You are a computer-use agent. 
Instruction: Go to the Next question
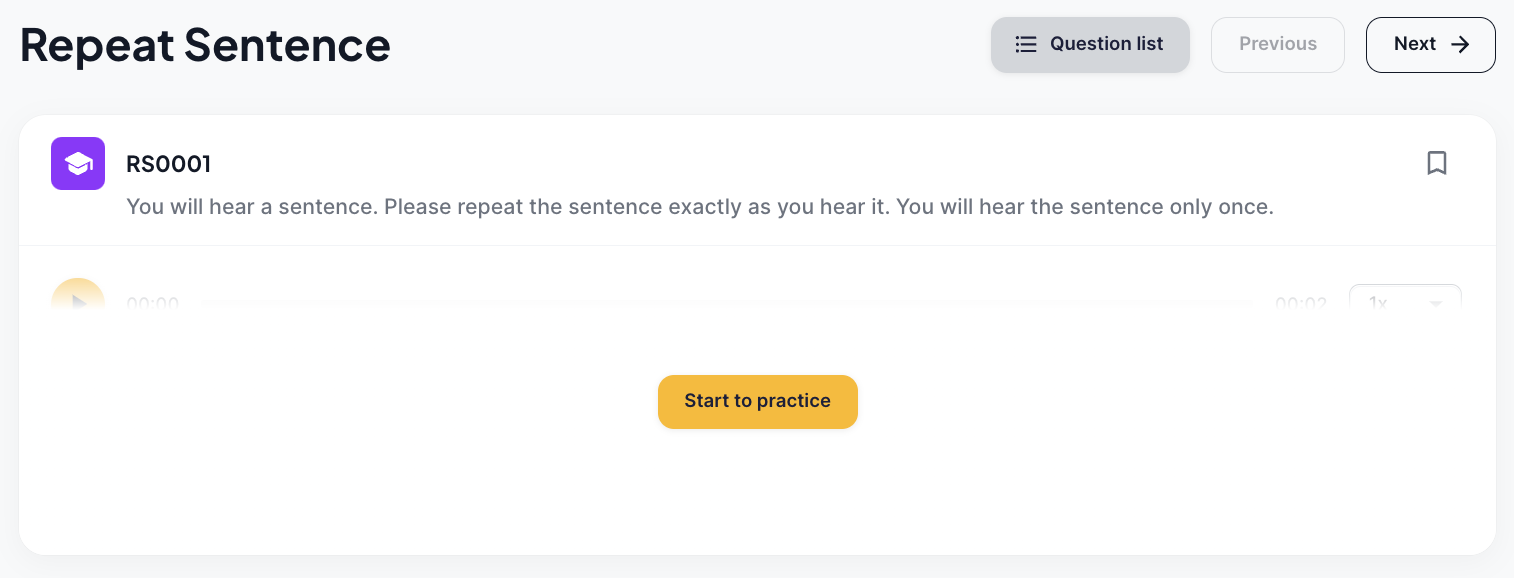[x=1431, y=45]
